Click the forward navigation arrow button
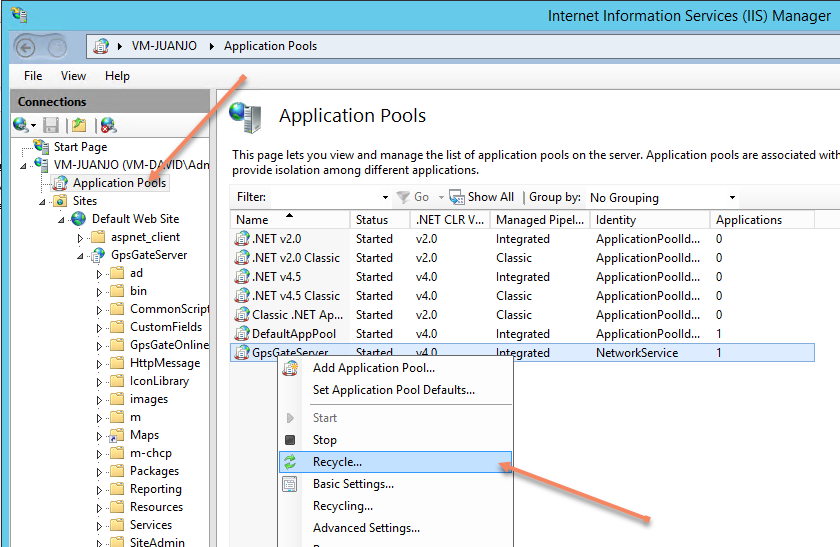The width and height of the screenshot is (840, 547). (57, 48)
